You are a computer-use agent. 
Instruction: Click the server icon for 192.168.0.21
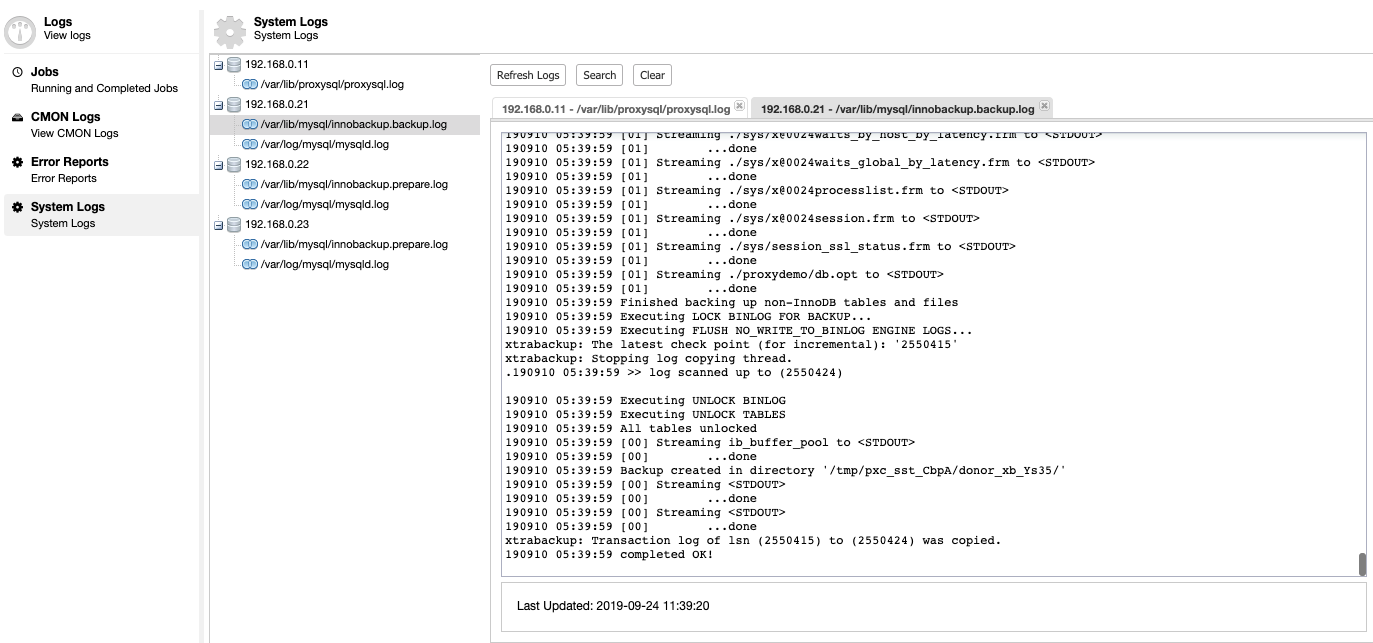[x=234, y=104]
